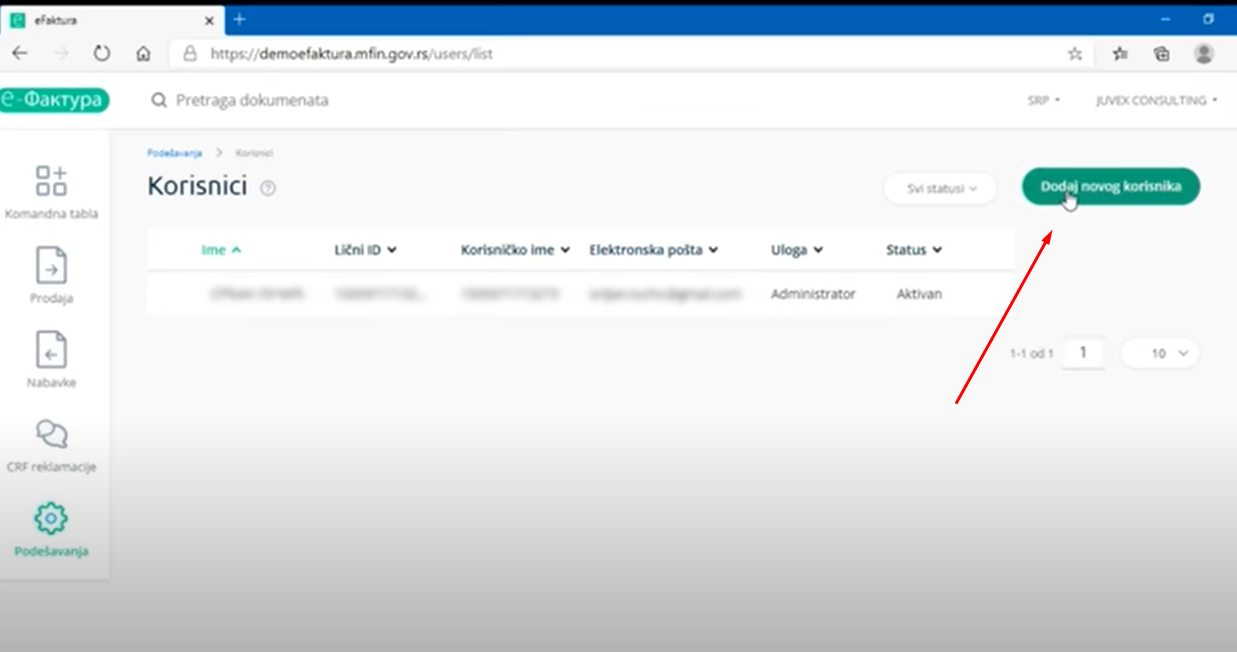Click the help icon beside Korisnici
Viewport: 1237px width, 652px height.
[x=268, y=188]
